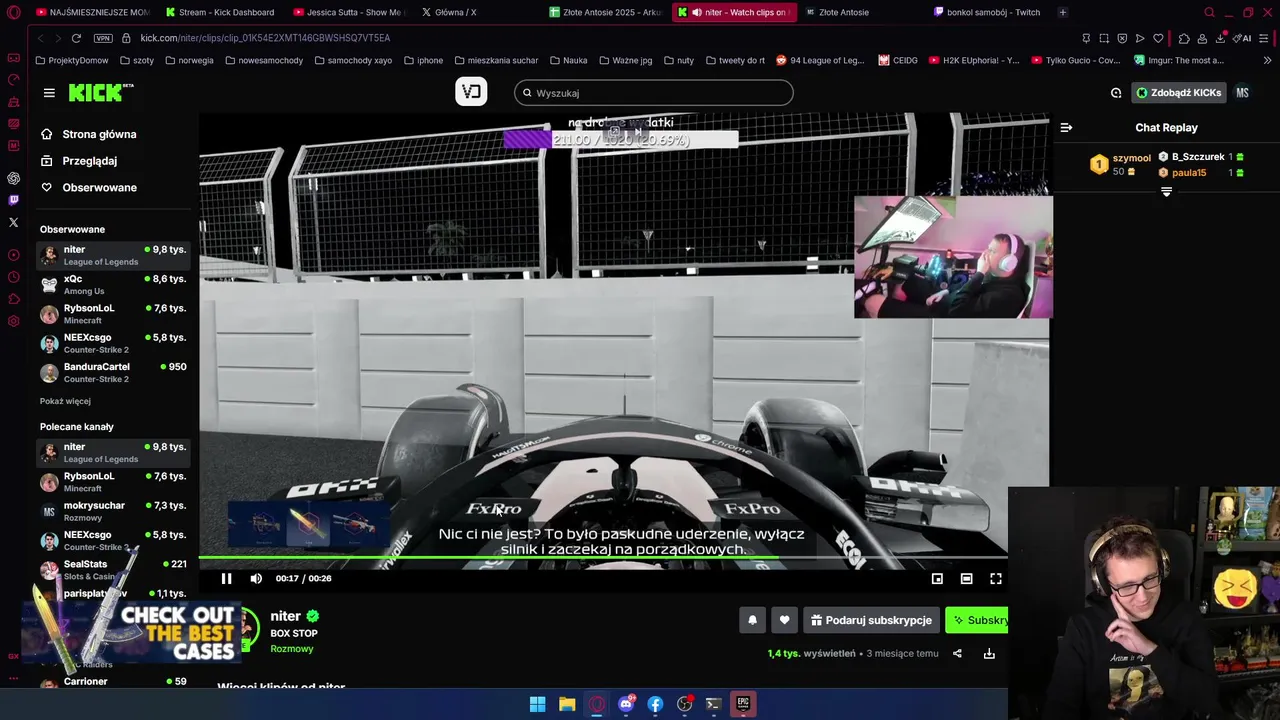Toggle the VPN badge in address bar
This screenshot has height=720, width=1280.
click(103, 38)
